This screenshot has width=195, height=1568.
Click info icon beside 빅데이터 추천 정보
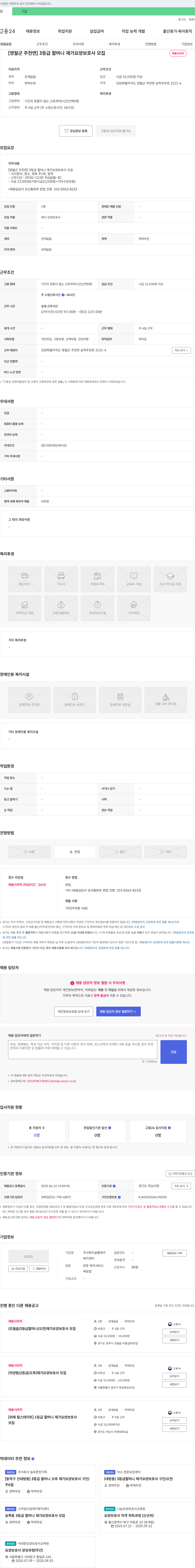[33, 1459]
